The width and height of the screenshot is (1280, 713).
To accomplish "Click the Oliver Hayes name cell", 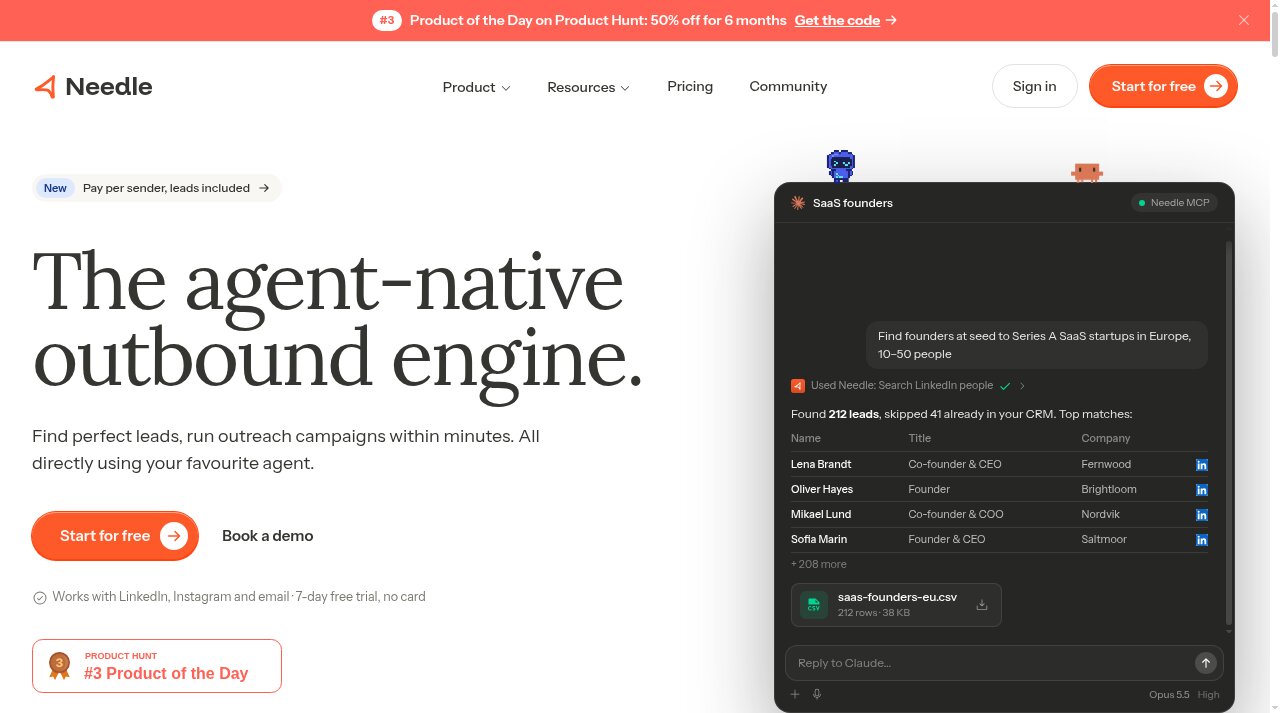I will click(x=822, y=489).
